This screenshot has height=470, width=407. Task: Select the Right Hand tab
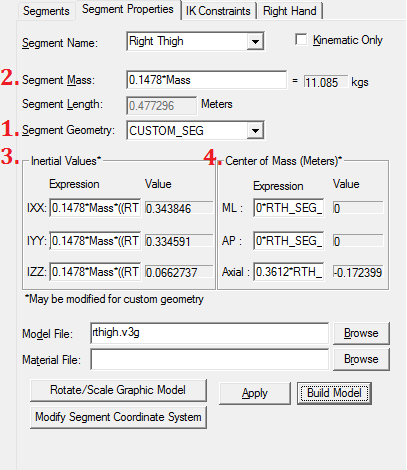pyautogui.click(x=290, y=11)
